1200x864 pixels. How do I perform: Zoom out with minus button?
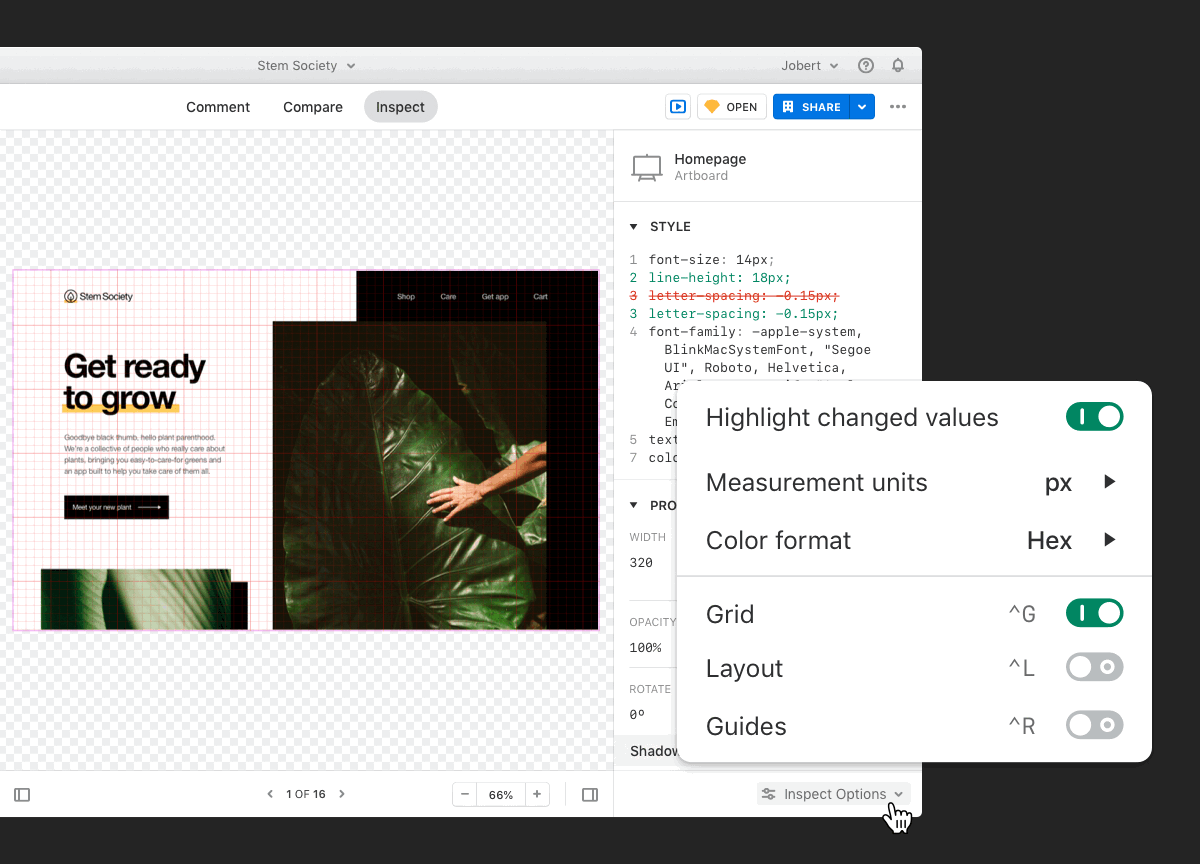click(464, 795)
